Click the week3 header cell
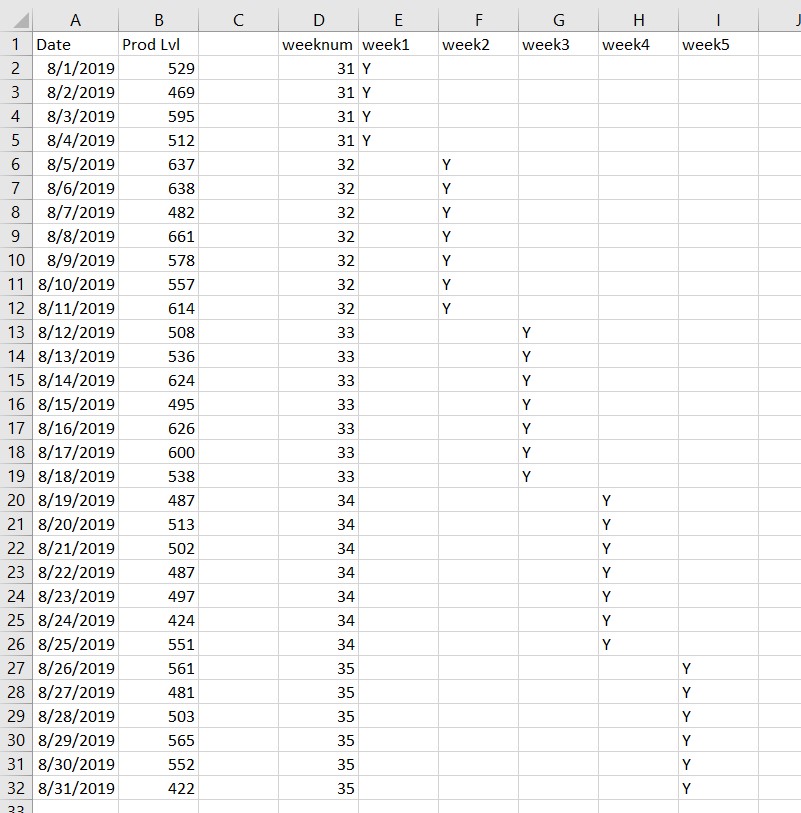 point(558,44)
